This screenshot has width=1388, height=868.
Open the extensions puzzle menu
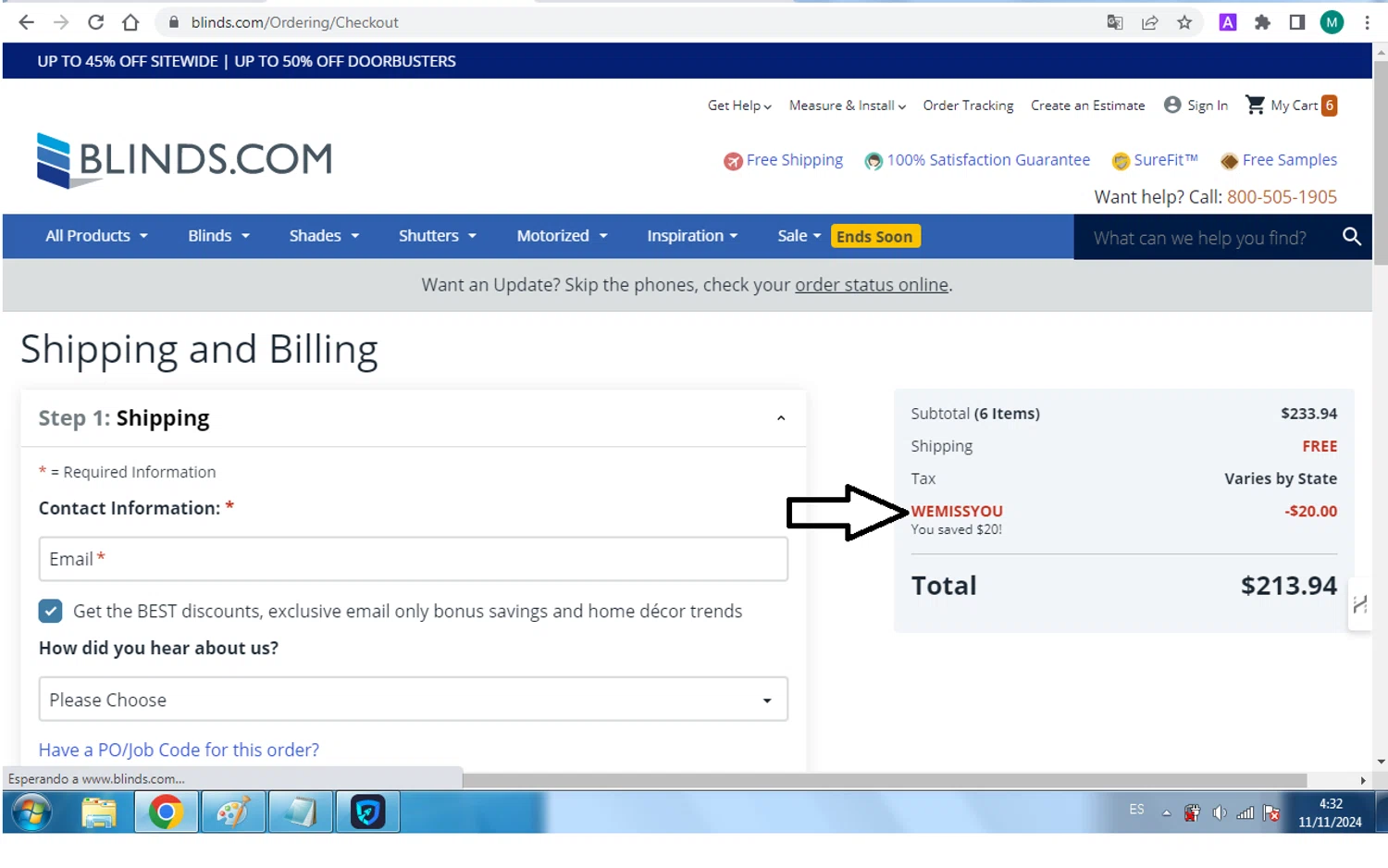coord(1262,22)
